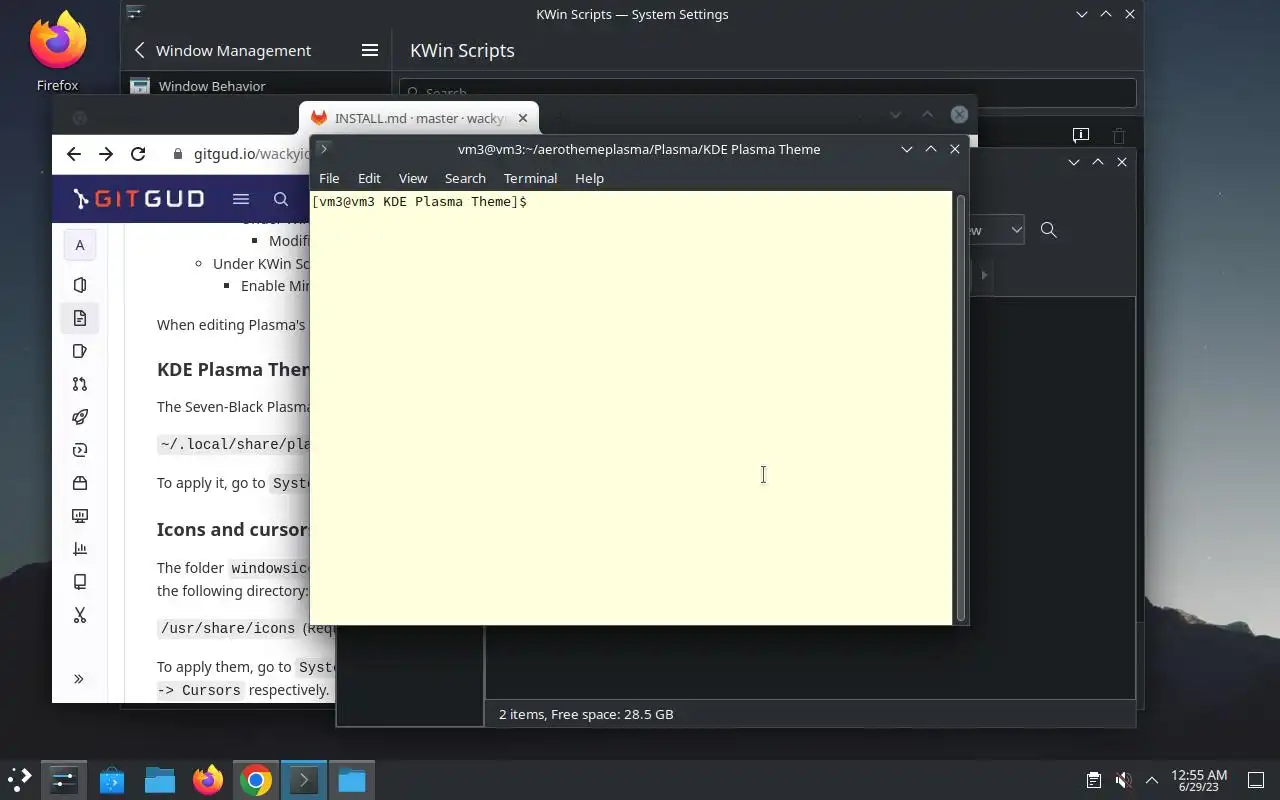The width and height of the screenshot is (1280, 800).
Task: Open Project information icon in GitGud sidebar
Action: [80, 285]
